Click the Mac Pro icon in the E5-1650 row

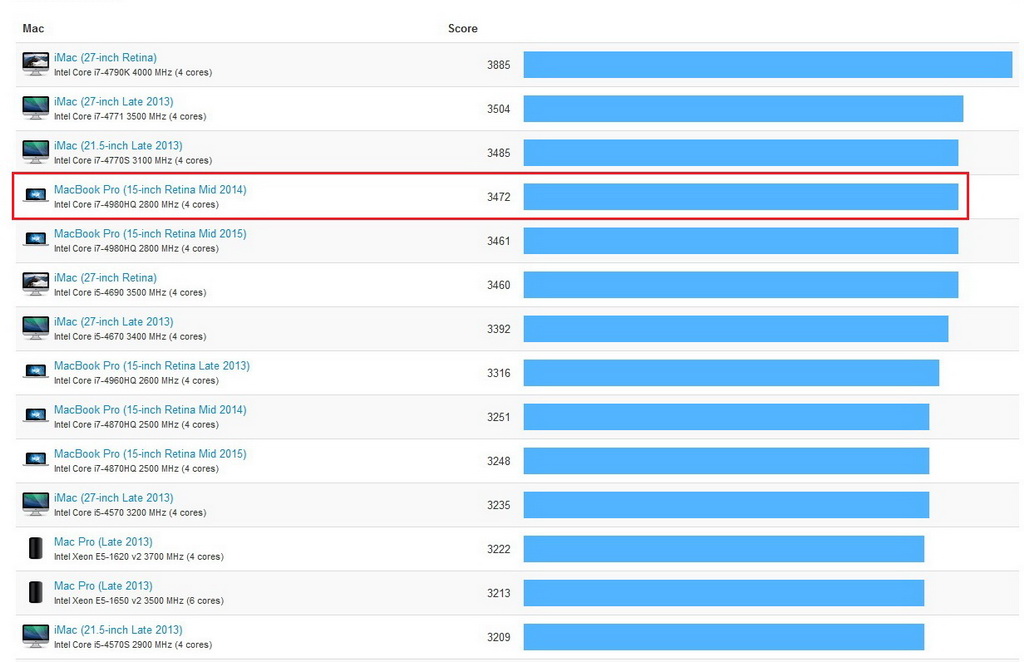tap(36, 592)
